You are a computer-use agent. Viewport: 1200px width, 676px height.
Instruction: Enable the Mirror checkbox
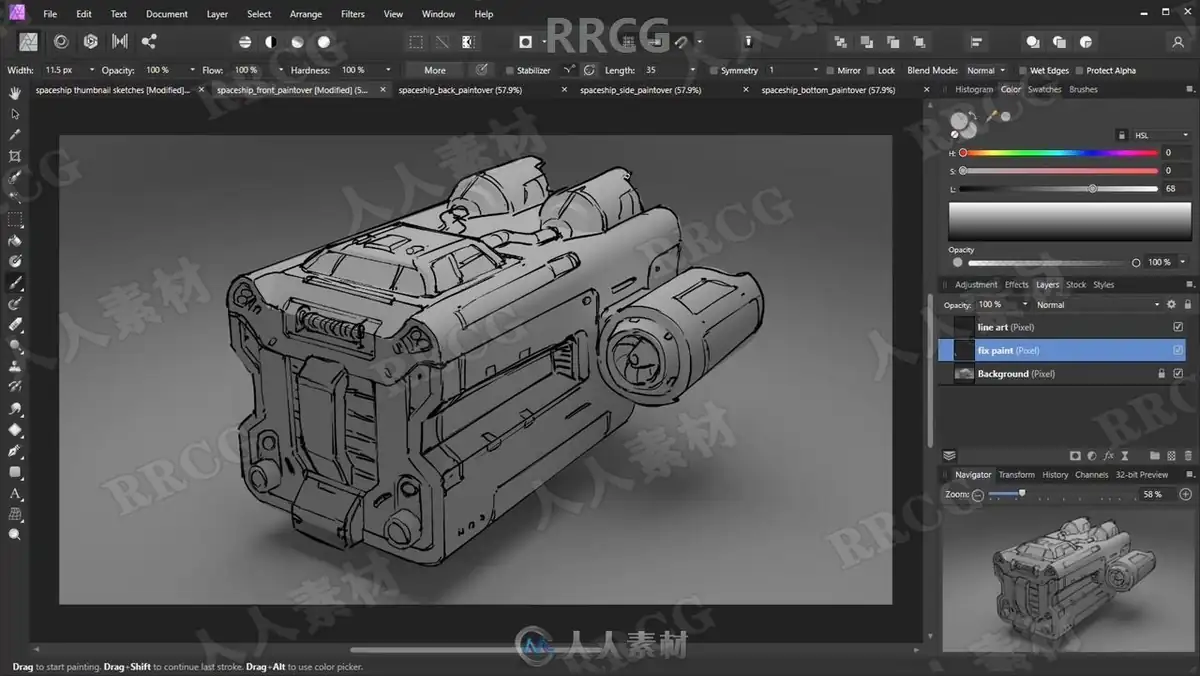coord(829,71)
